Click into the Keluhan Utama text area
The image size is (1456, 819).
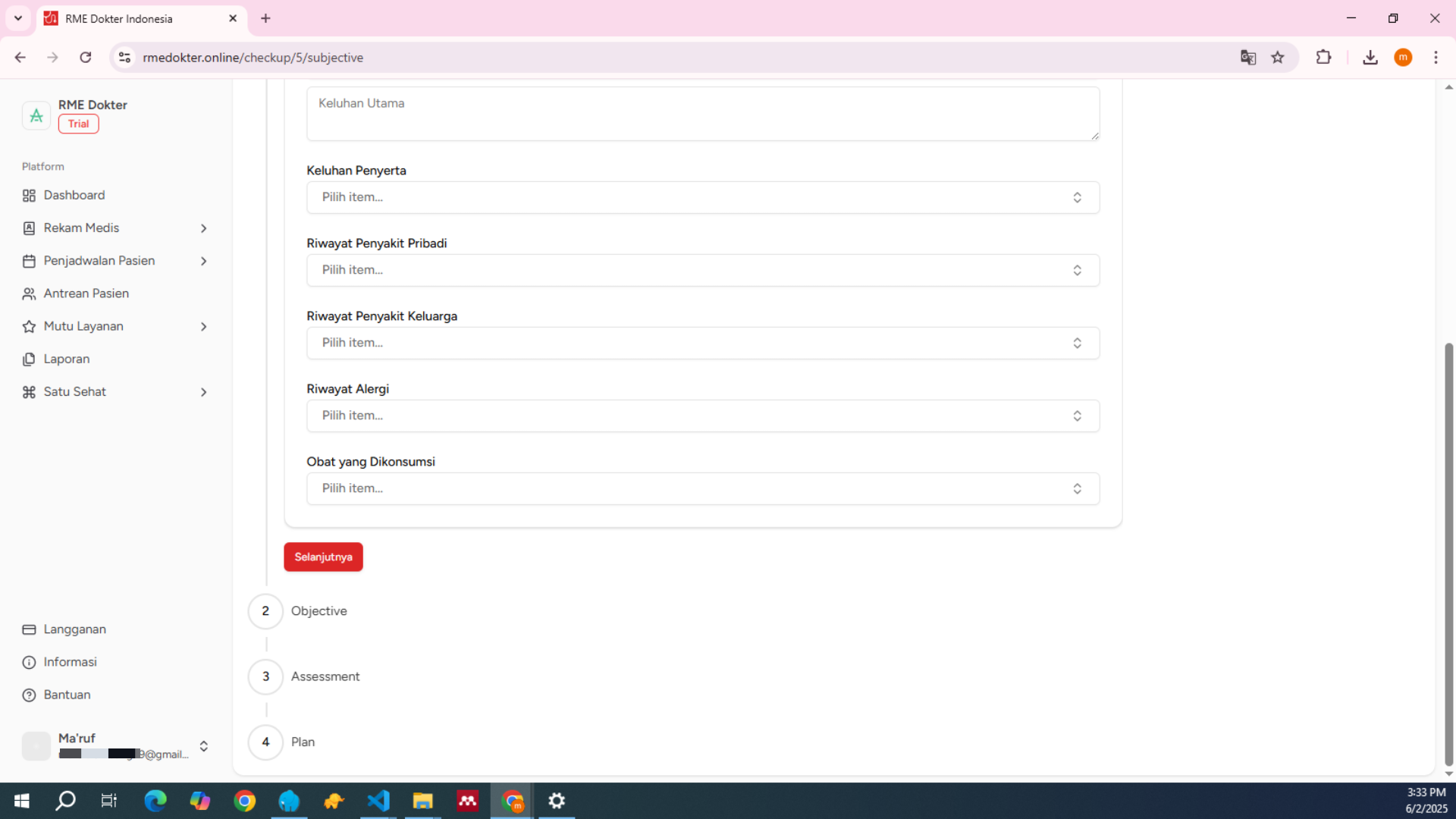tap(702, 114)
